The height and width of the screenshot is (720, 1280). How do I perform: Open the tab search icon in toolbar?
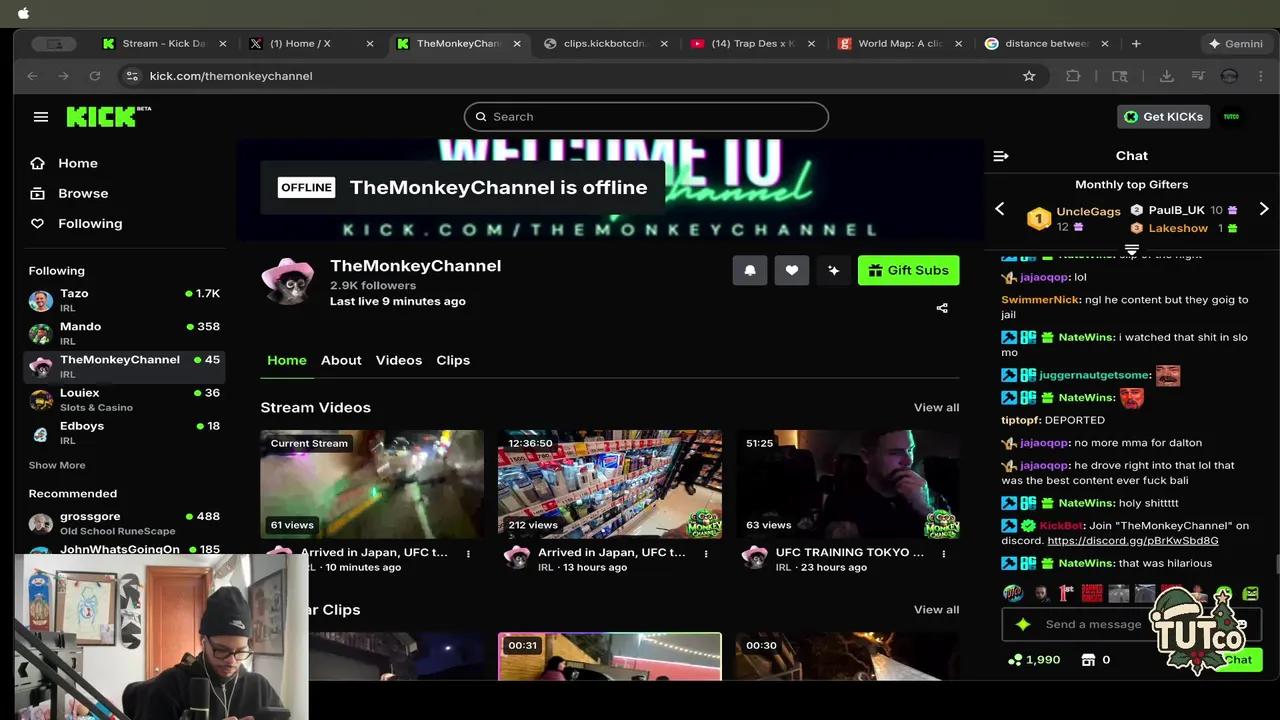(x=1120, y=76)
